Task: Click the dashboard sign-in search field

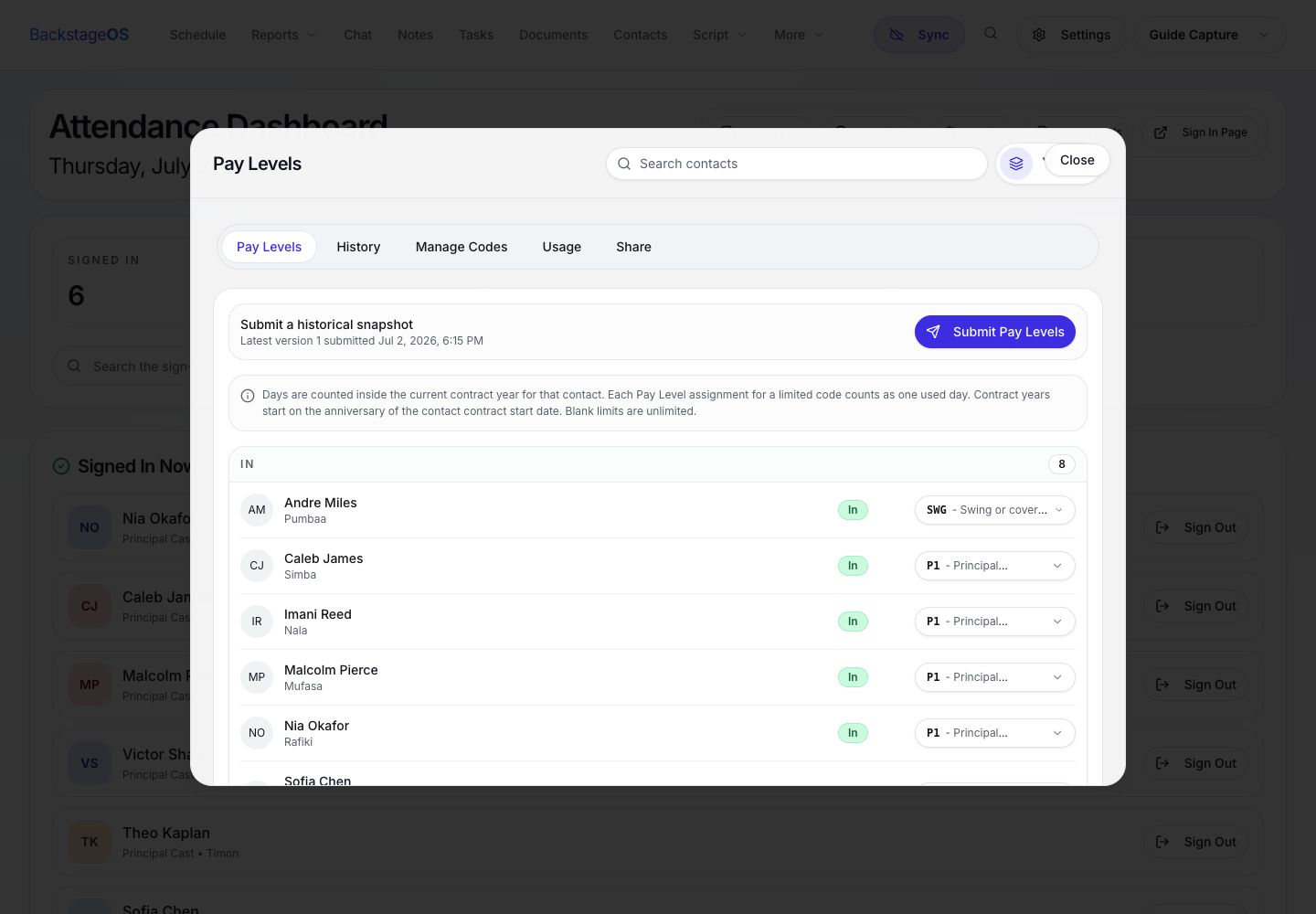Action: click(122, 367)
